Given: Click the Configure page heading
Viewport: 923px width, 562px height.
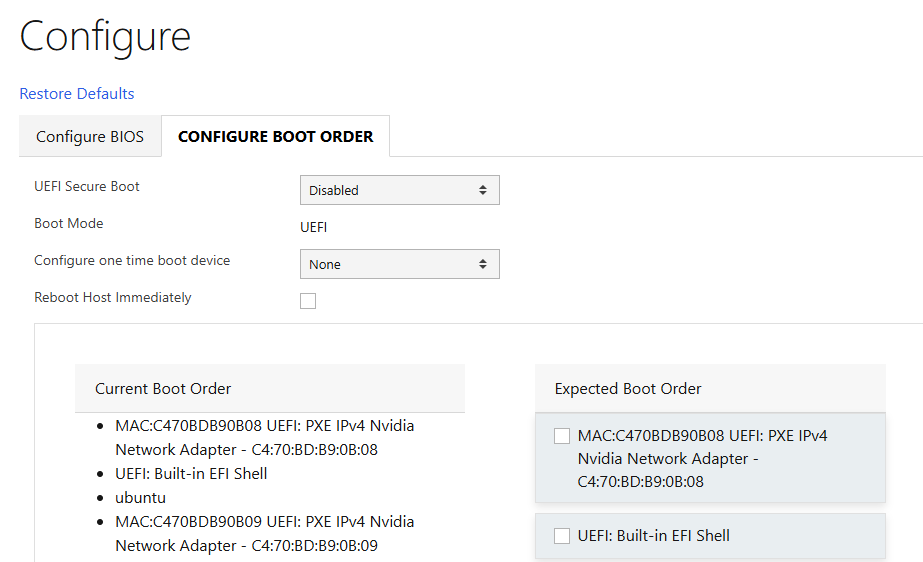Looking at the screenshot, I should point(105,37).
